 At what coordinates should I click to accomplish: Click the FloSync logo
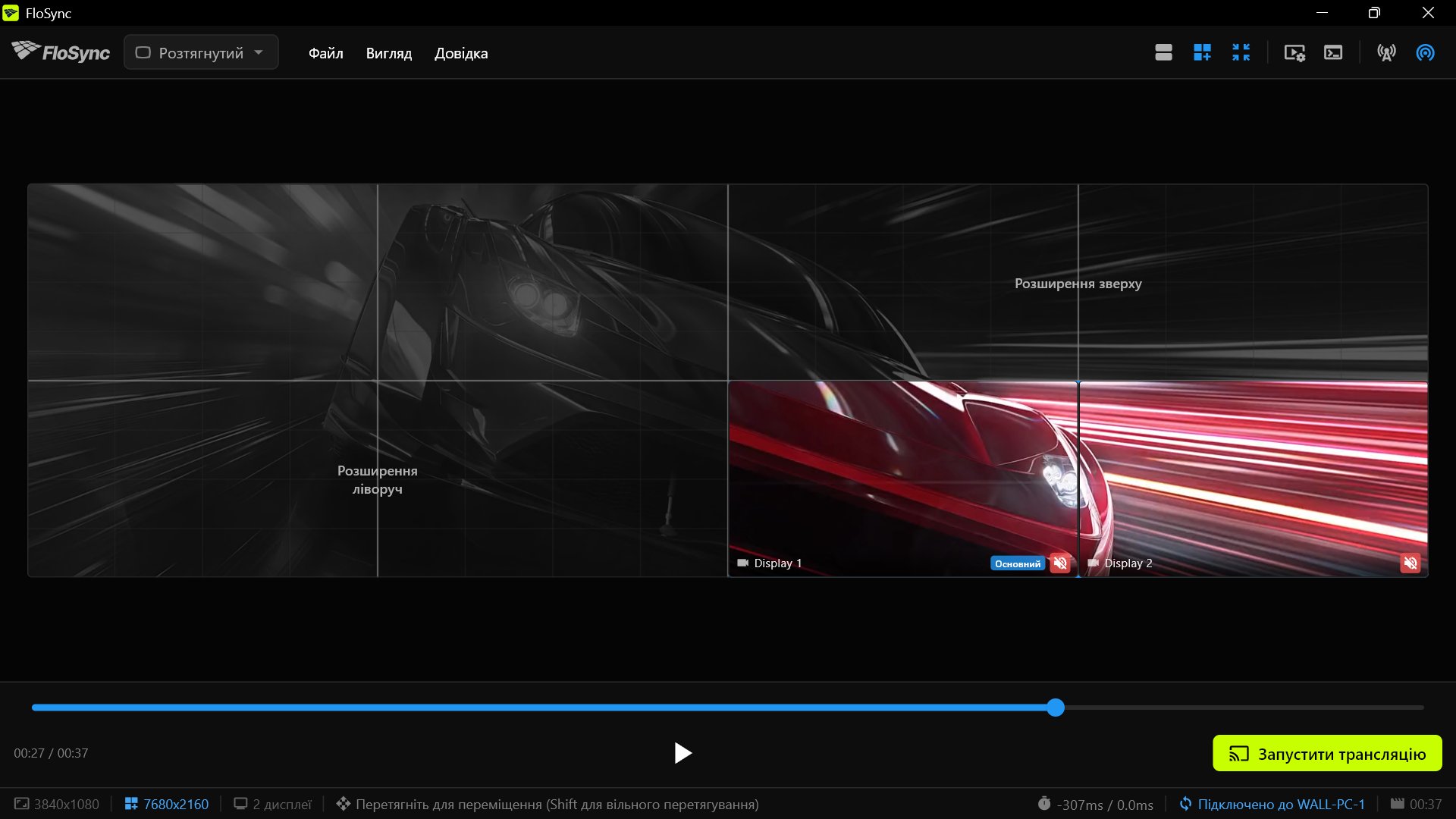61,52
